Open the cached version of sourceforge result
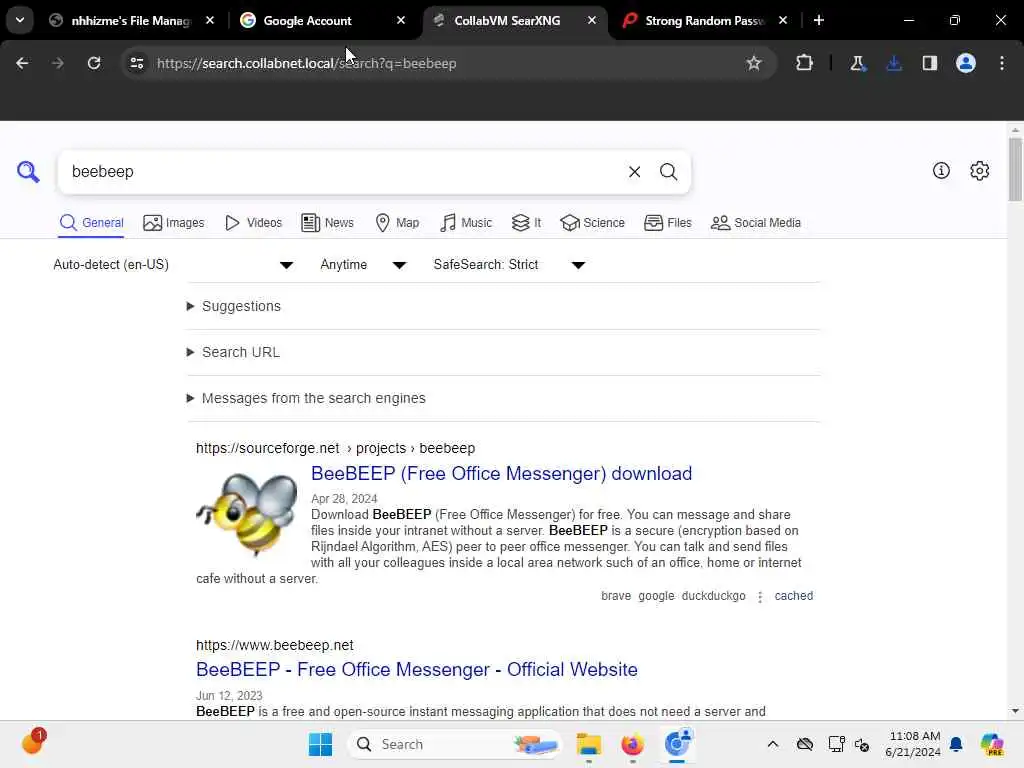Screen dimensions: 1024x768 tap(793, 596)
